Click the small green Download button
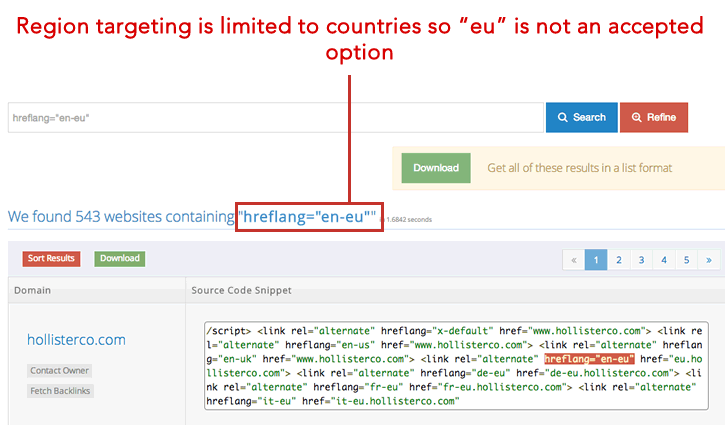The width and height of the screenshot is (727, 425). pos(120,259)
